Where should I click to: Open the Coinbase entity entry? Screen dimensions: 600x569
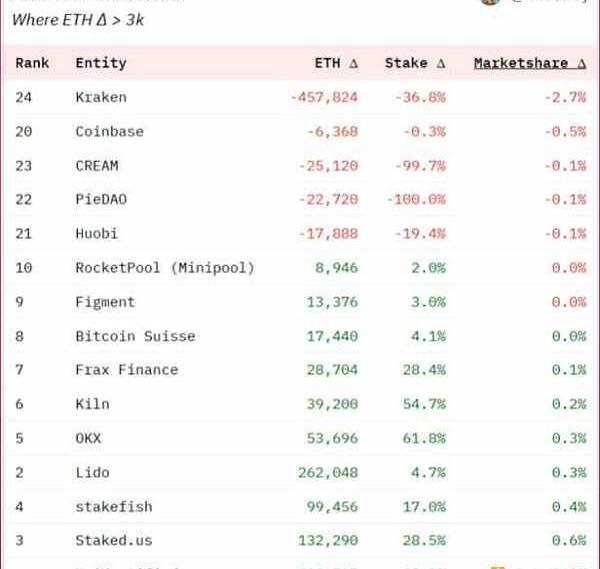(109, 131)
